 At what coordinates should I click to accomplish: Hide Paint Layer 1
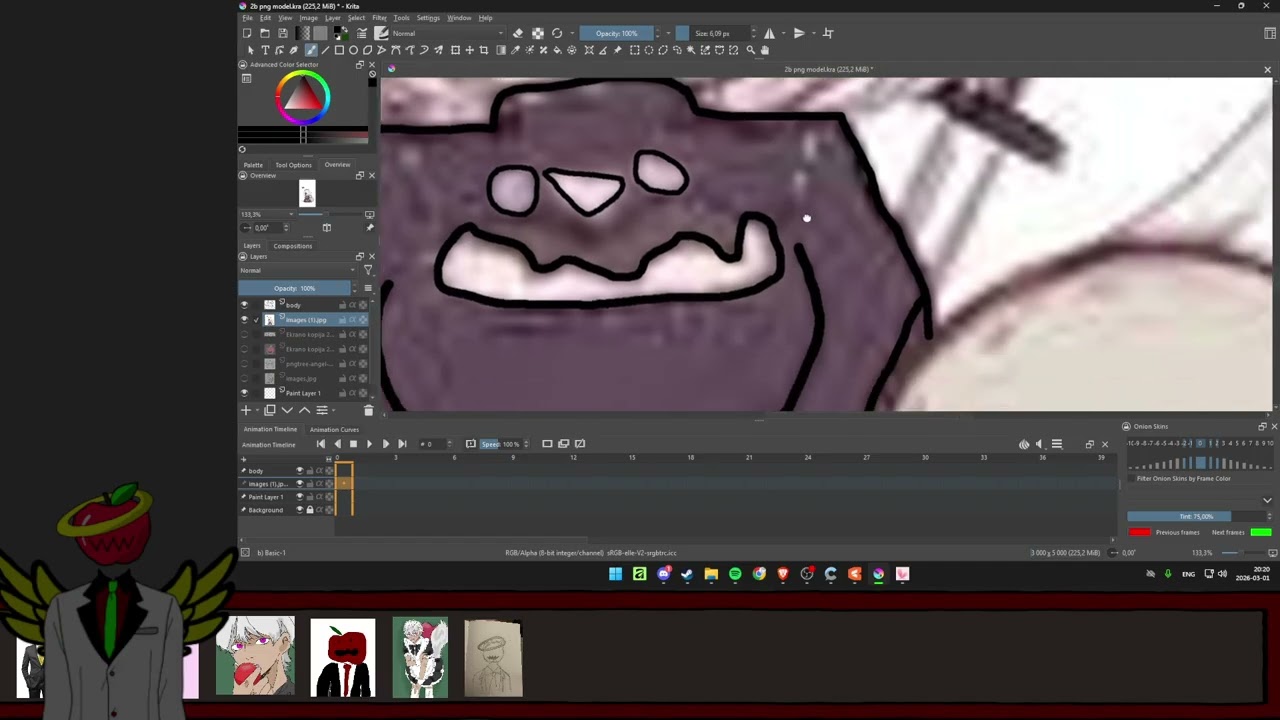pyautogui.click(x=244, y=393)
